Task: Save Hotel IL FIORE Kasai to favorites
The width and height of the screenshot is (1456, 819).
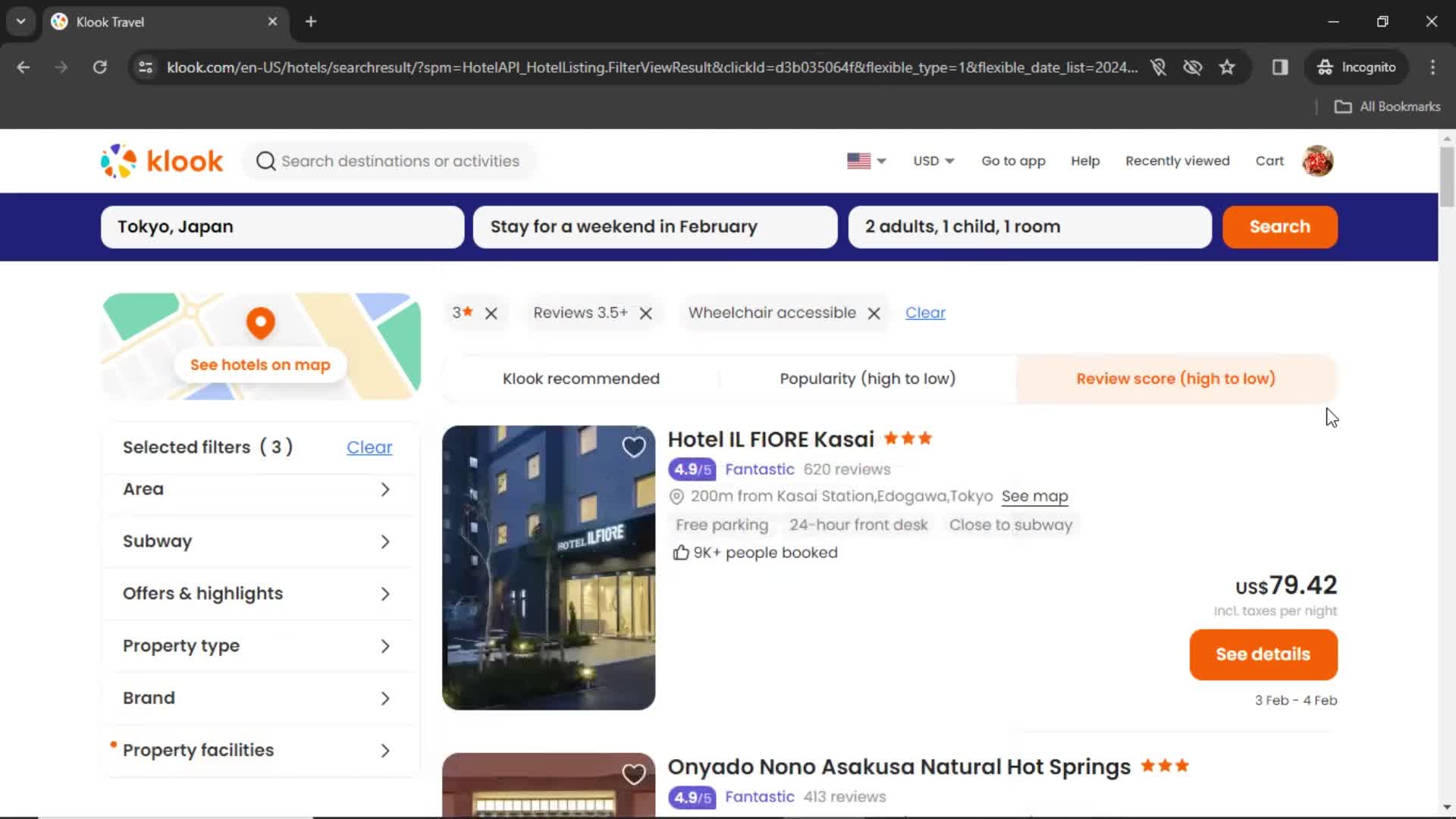Action: [x=634, y=447]
